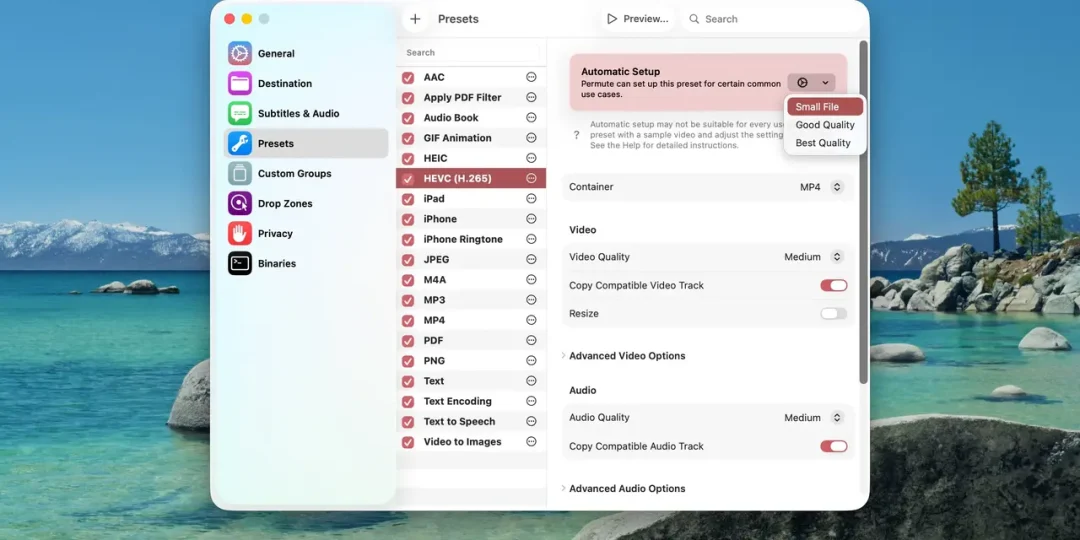Open the General settings pane
Image resolution: width=1080 pixels, height=540 pixels.
[x=306, y=54]
